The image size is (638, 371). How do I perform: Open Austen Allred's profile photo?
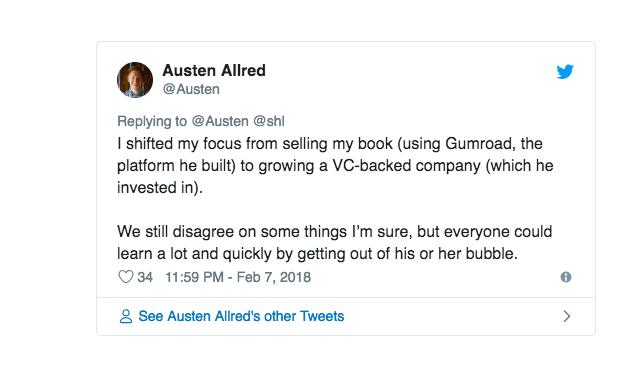point(135,80)
